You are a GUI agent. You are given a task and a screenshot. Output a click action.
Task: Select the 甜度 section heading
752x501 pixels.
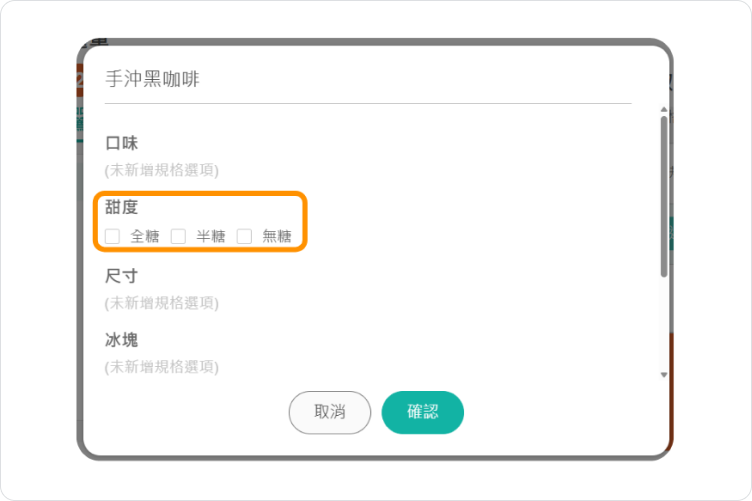(x=121, y=208)
